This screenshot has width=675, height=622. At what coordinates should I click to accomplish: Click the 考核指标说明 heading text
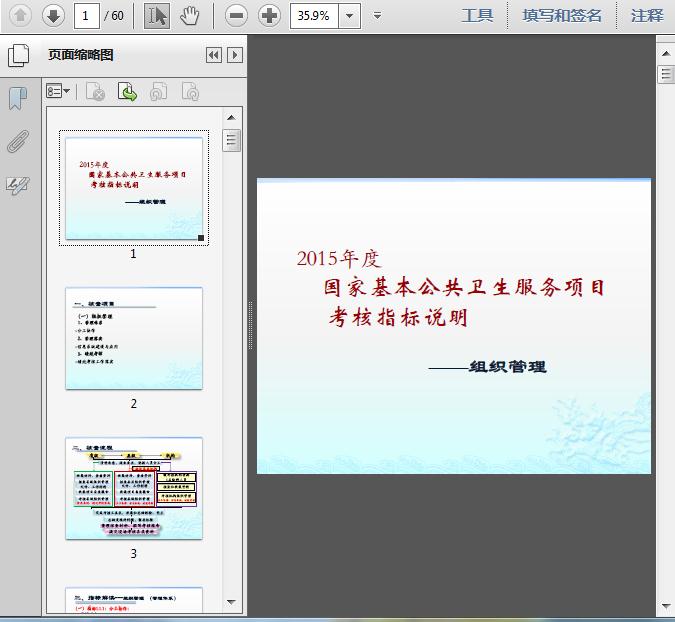coord(399,318)
